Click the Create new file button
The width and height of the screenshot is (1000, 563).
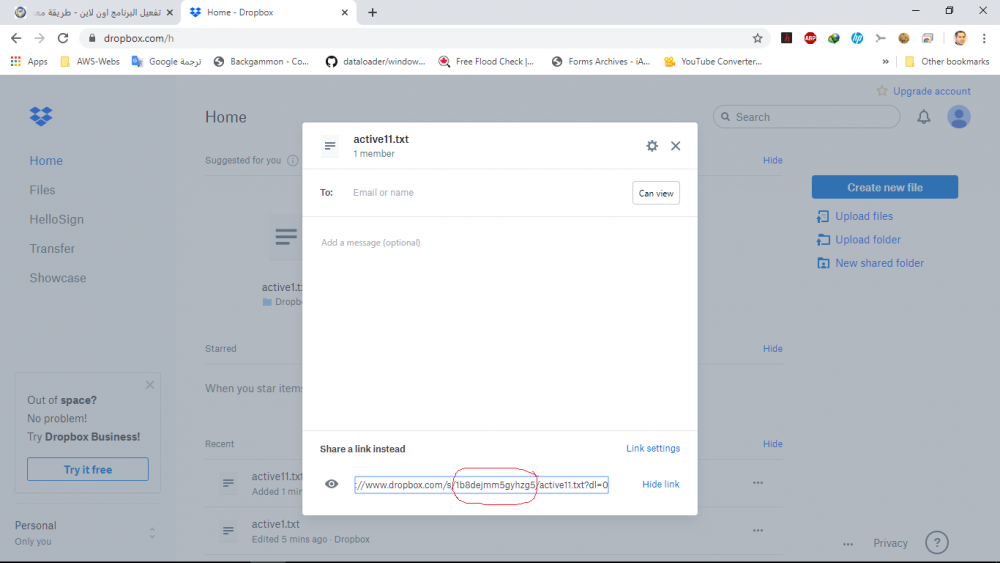tap(885, 187)
